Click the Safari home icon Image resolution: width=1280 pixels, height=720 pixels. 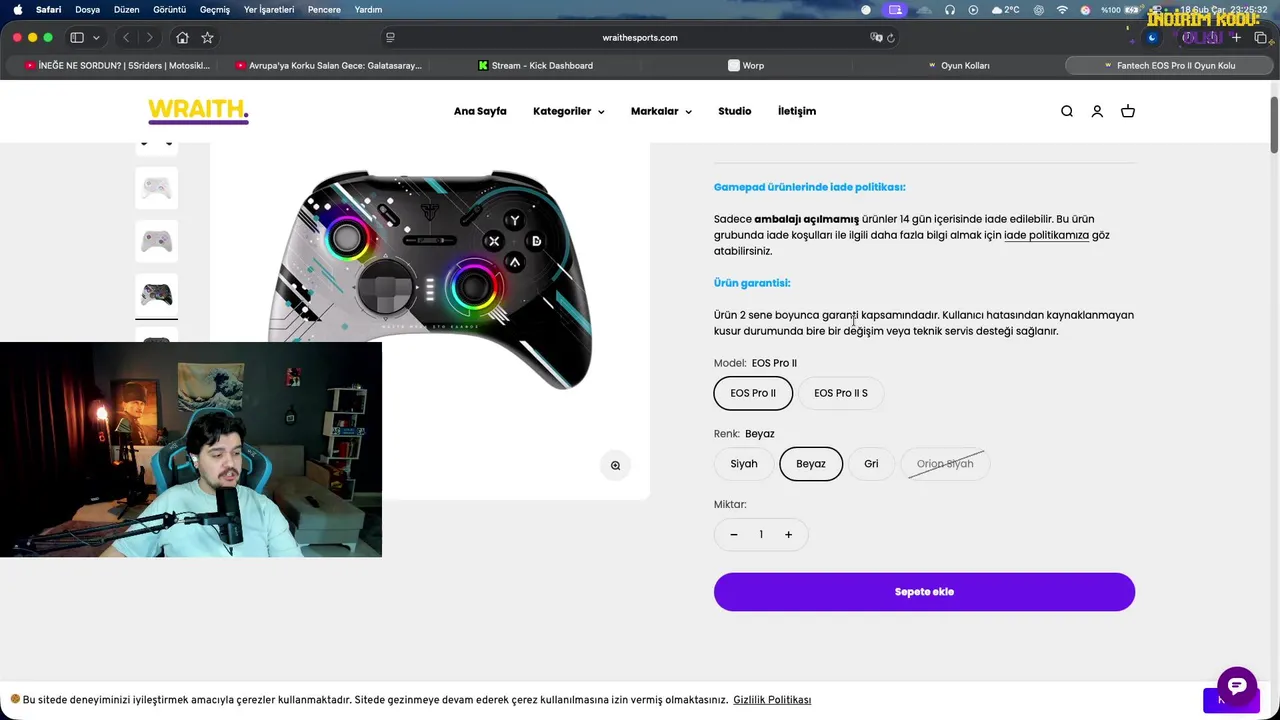click(x=182, y=37)
